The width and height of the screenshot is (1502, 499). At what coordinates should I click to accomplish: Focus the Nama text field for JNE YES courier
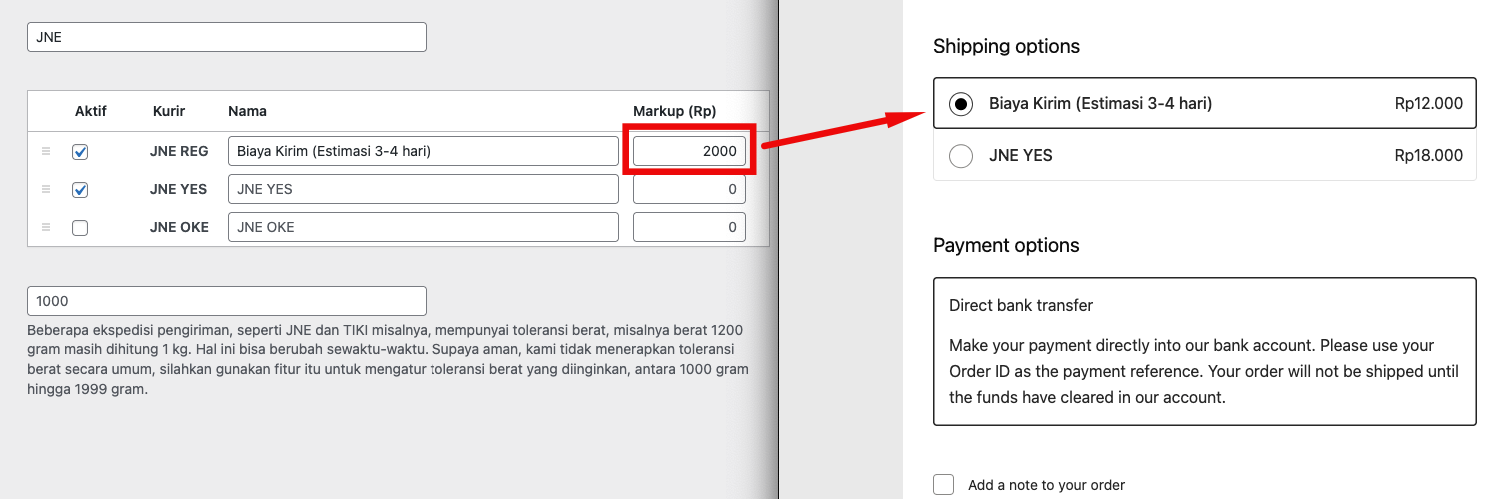tap(422, 189)
